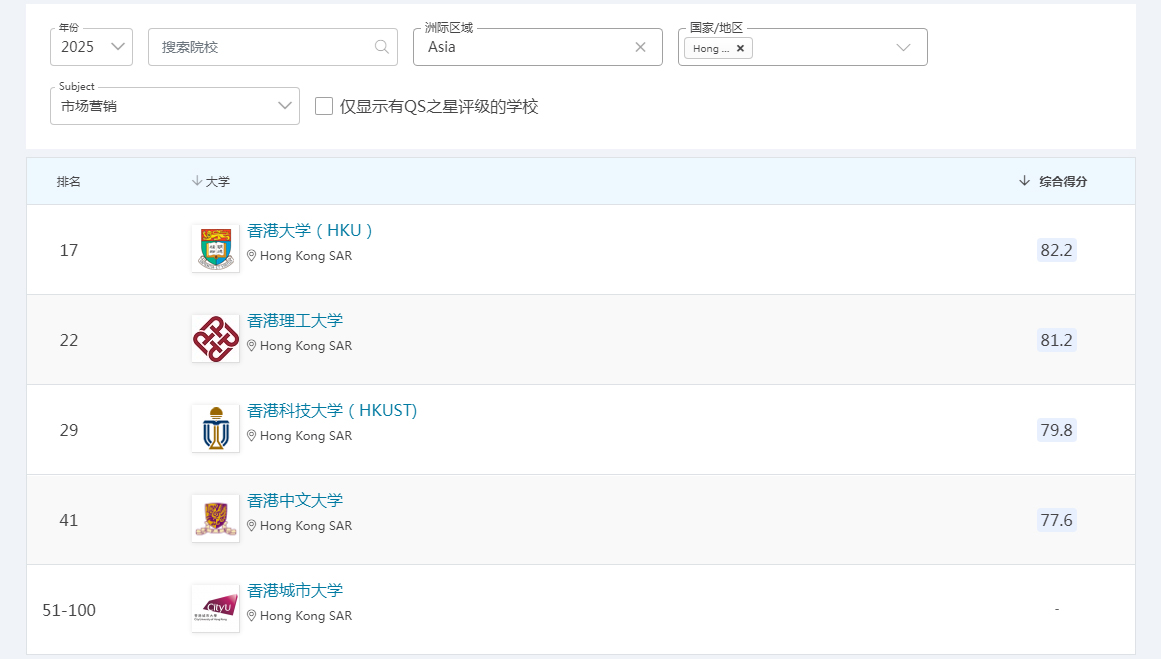This screenshot has height=659, width=1161.
Task: Click the 香港理工大学 logo
Action: pyautogui.click(x=215, y=339)
